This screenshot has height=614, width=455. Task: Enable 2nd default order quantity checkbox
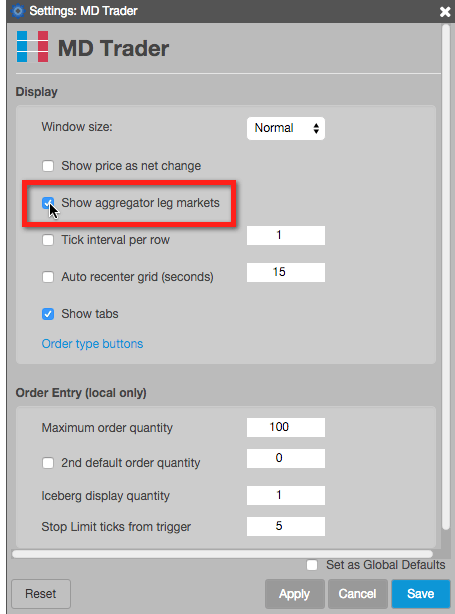[x=48, y=463]
